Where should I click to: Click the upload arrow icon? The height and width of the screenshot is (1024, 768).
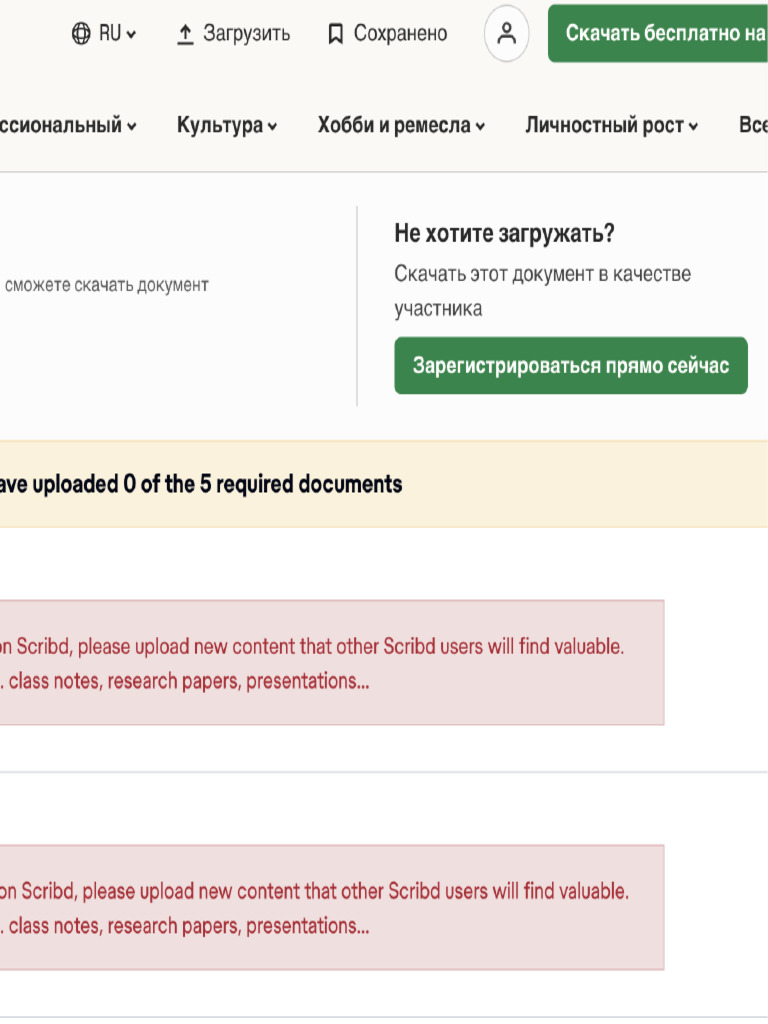click(185, 34)
